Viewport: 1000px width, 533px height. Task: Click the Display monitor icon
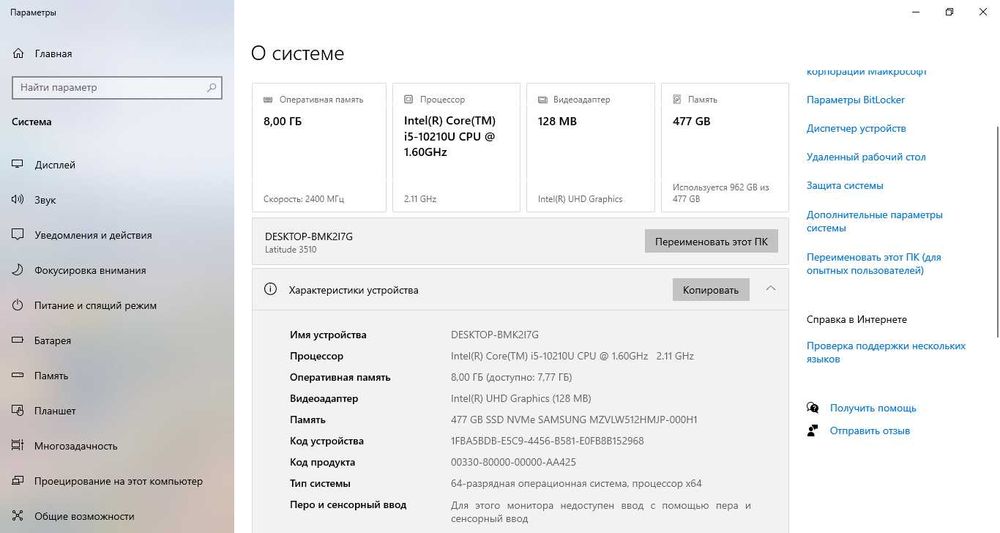pos(17,165)
